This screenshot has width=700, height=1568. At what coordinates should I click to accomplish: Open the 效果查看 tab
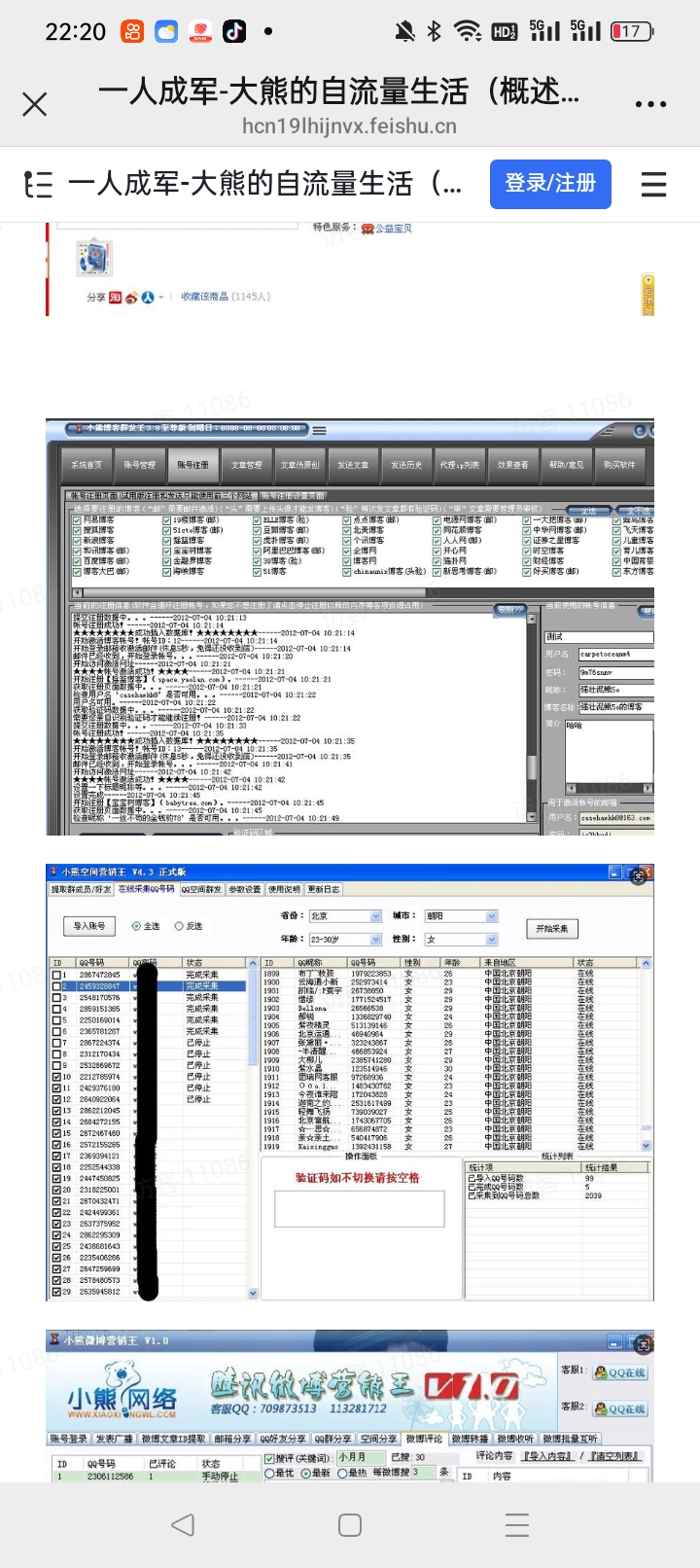513,465
